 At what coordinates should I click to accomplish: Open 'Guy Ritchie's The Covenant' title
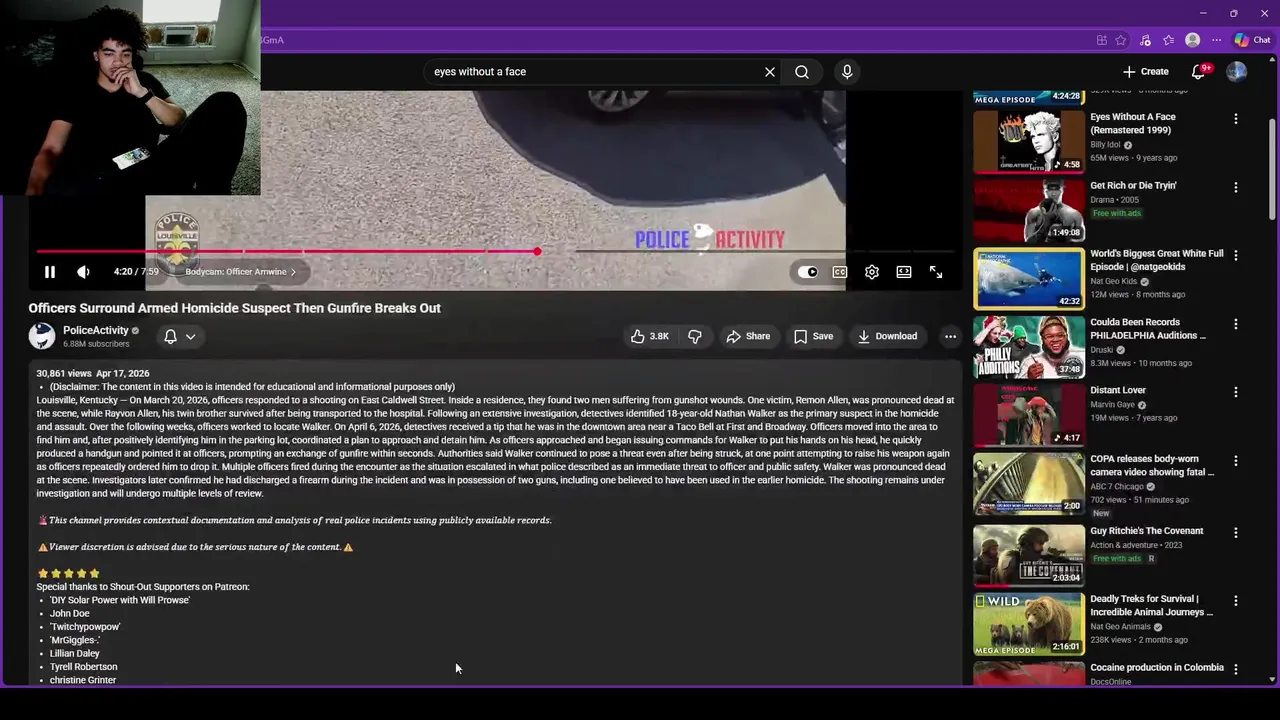[1147, 531]
